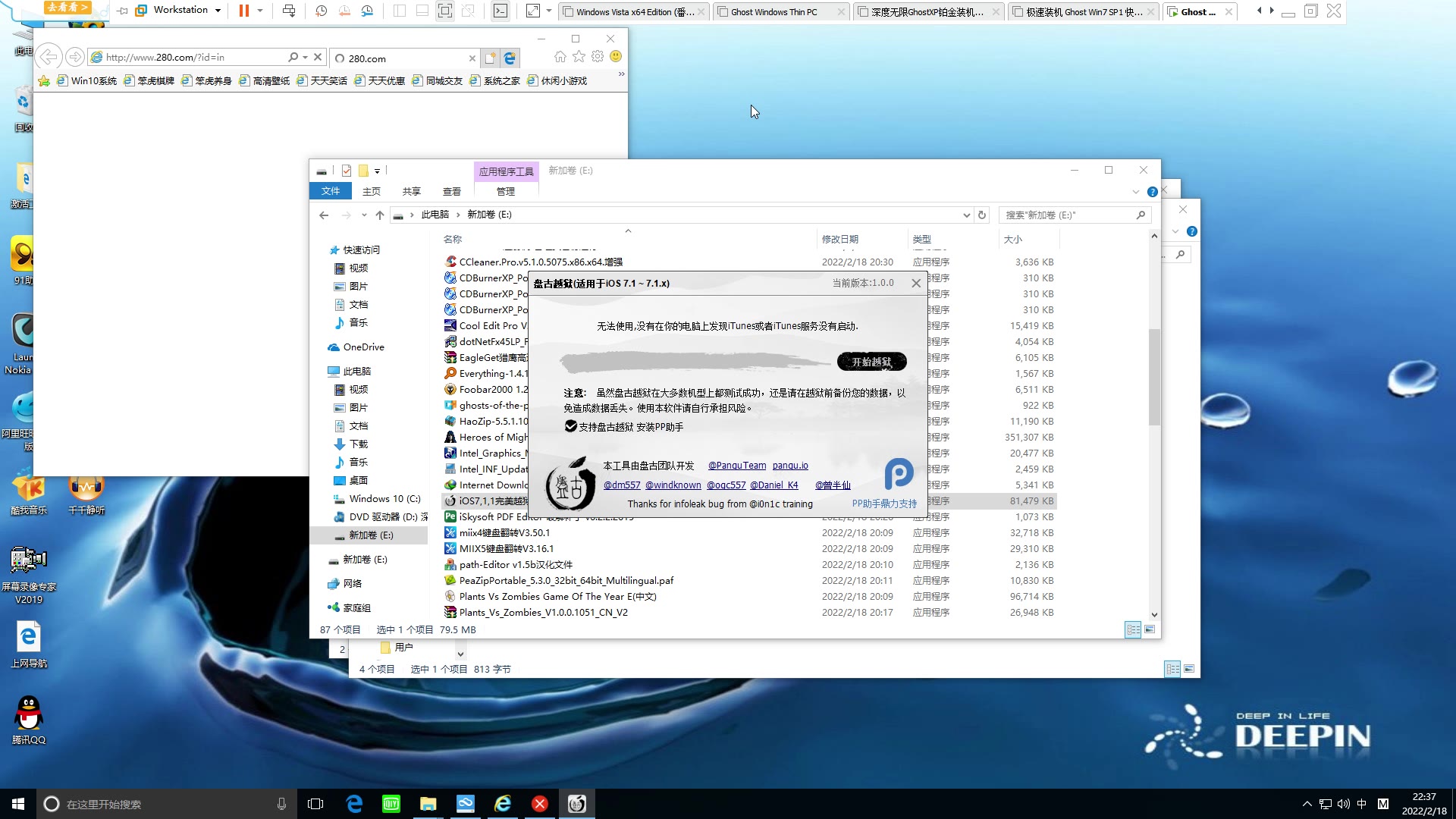This screenshot has height=819, width=1456.
Task: Click the New folder icon in Explorer's title bar
Action: (363, 171)
